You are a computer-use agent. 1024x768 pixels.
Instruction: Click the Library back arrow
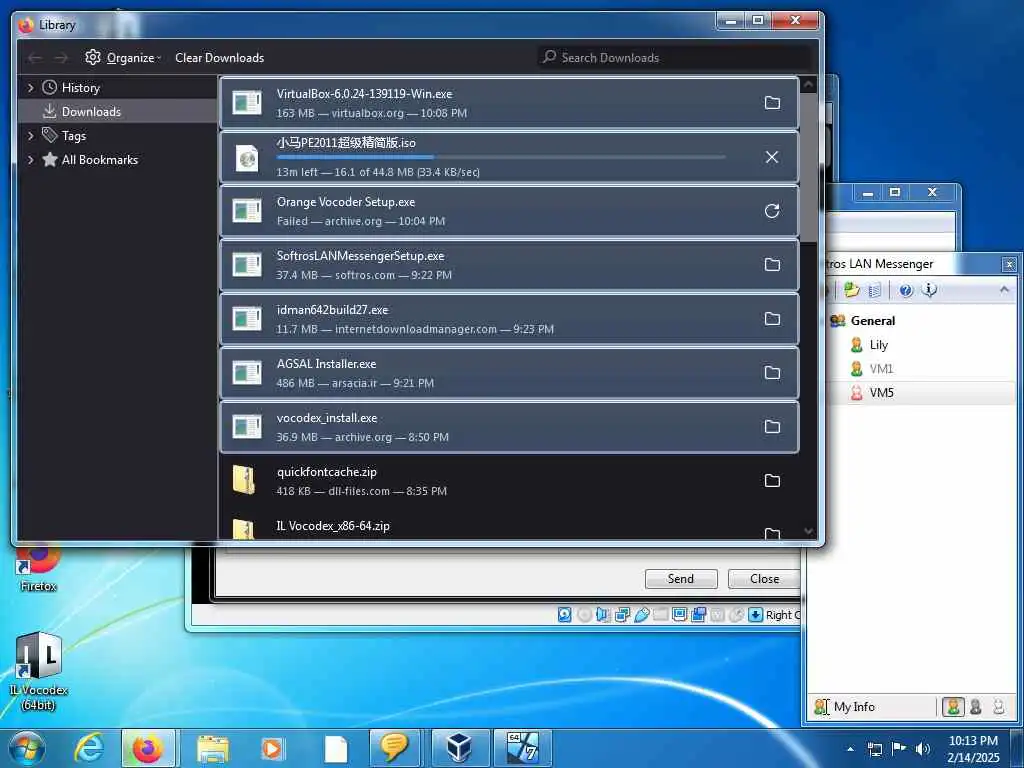click(35, 58)
